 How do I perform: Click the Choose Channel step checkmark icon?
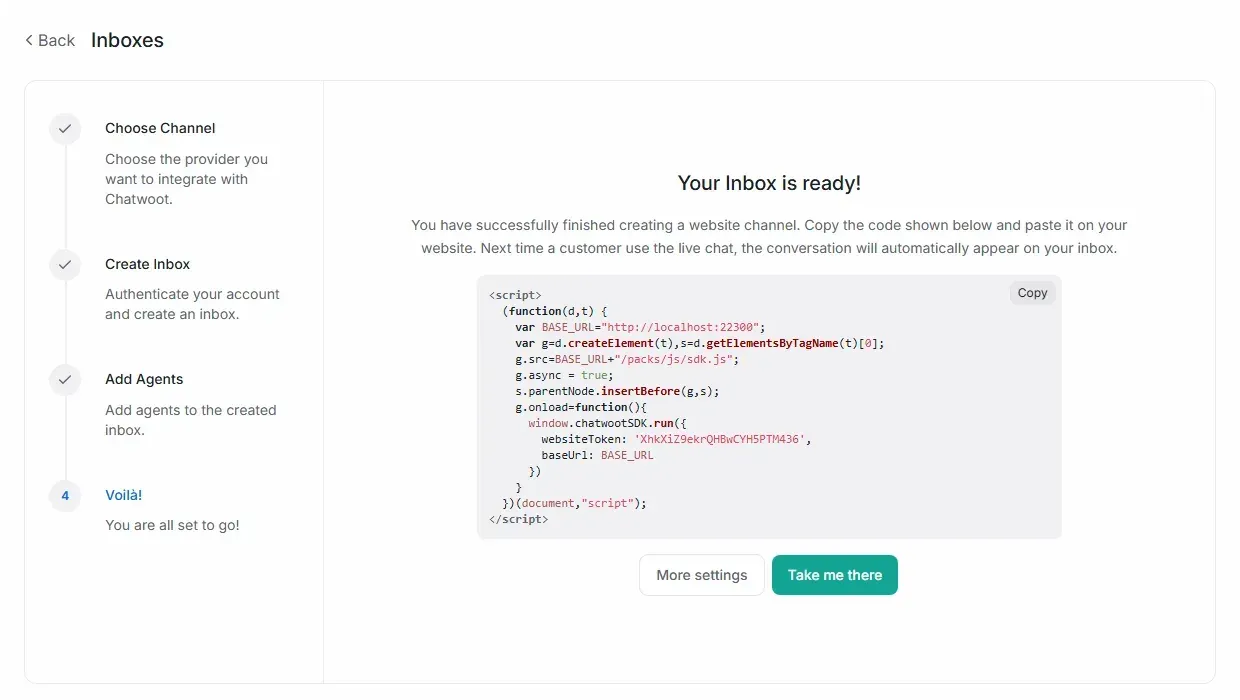tap(65, 128)
